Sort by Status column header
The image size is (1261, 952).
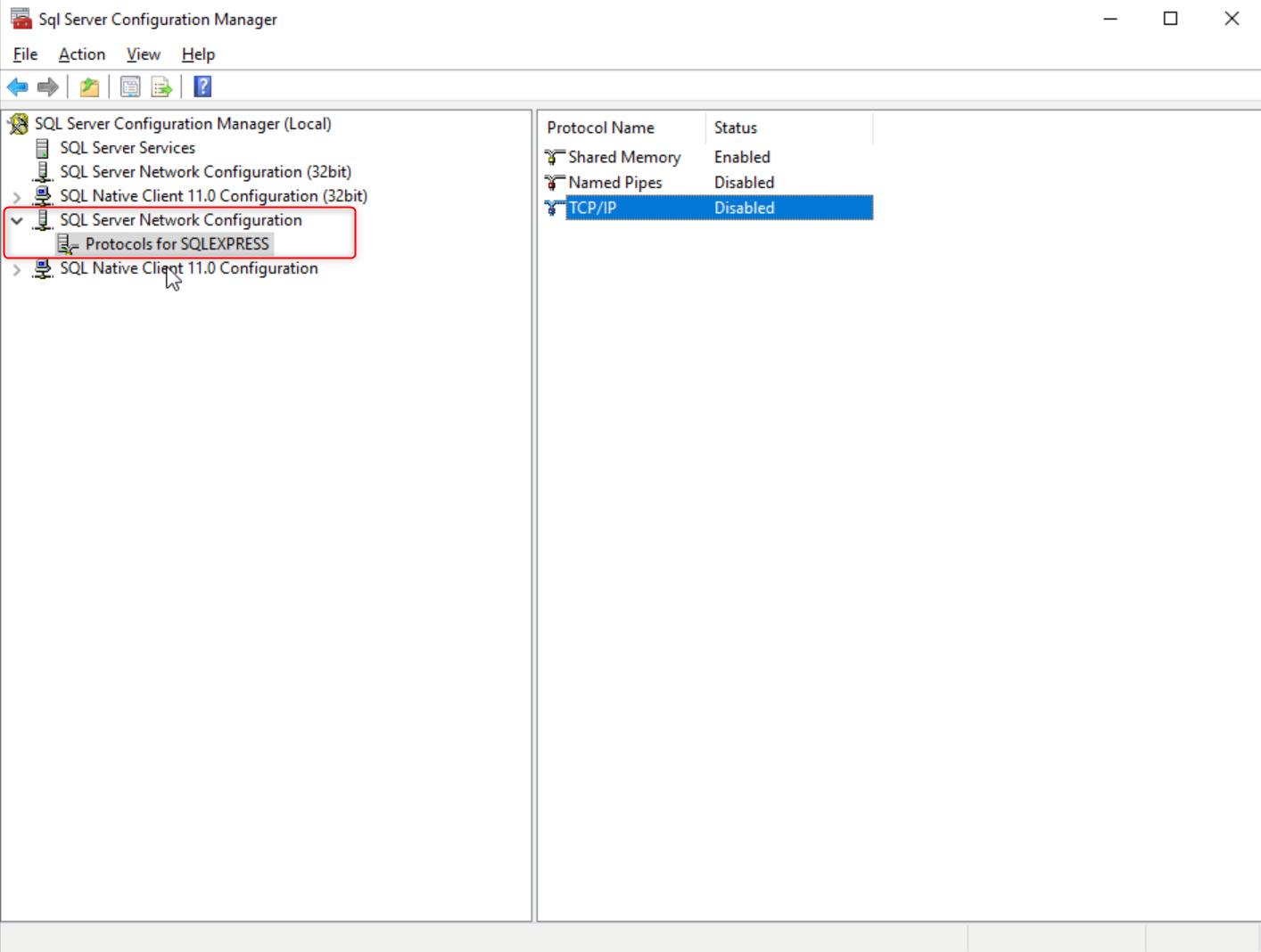pos(788,127)
